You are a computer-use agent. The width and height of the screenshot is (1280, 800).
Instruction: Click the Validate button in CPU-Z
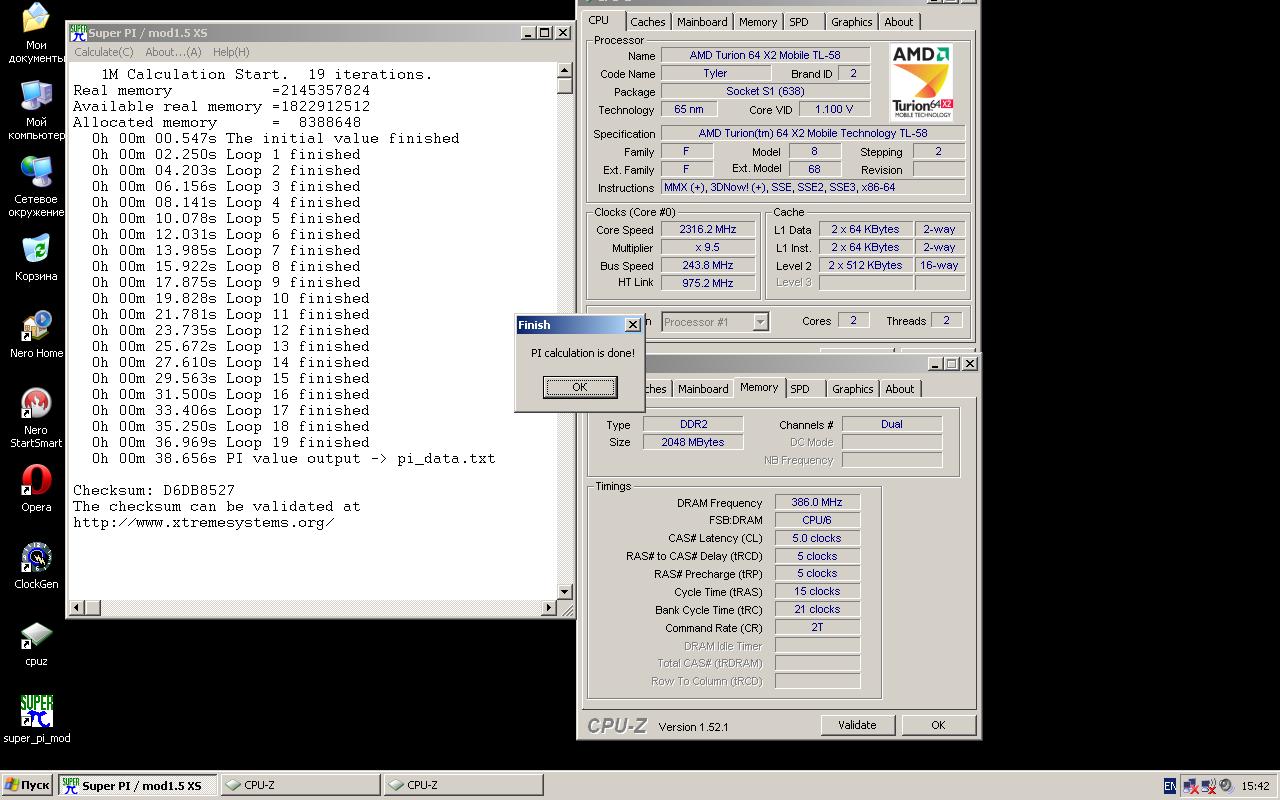point(857,725)
